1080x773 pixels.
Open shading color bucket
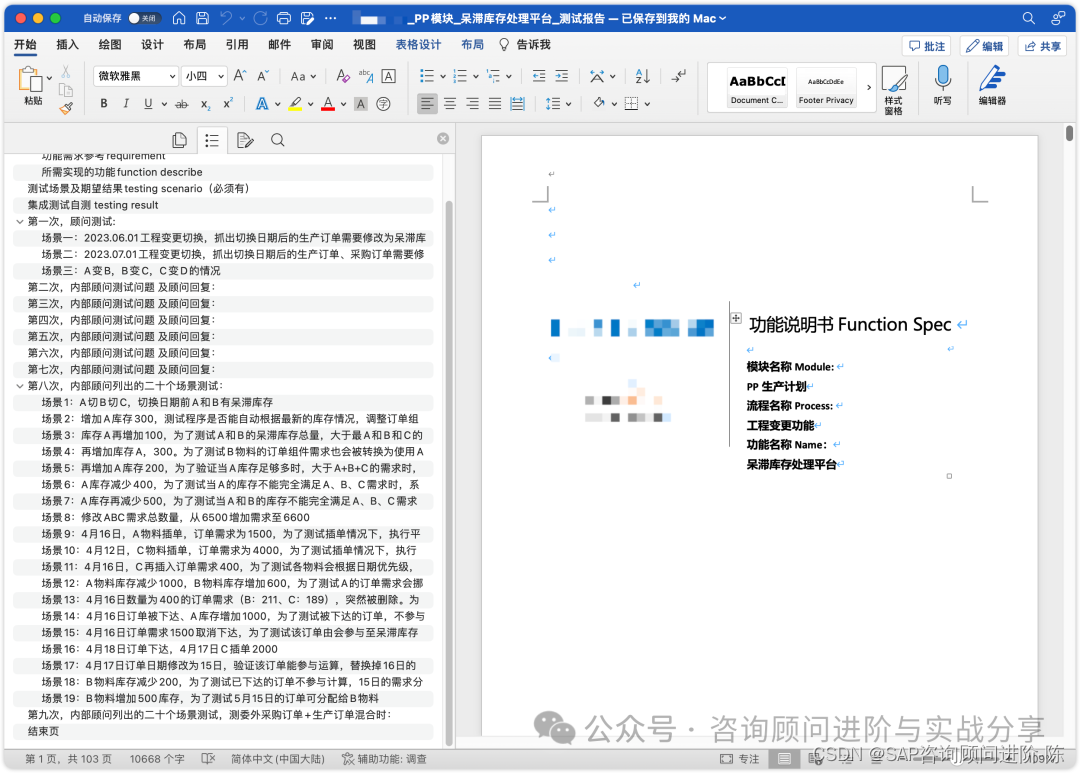pos(599,103)
